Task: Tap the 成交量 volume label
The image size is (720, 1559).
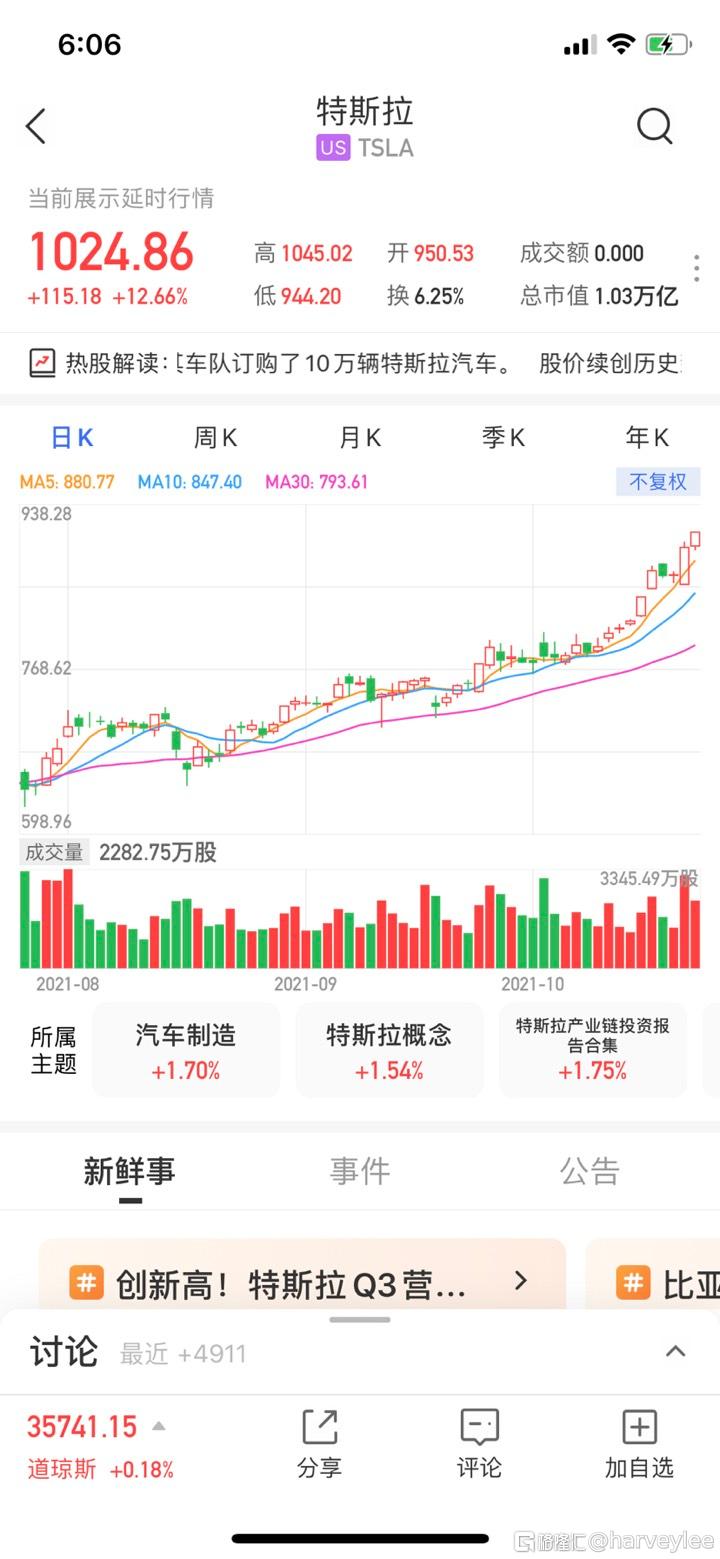Action: coord(54,852)
